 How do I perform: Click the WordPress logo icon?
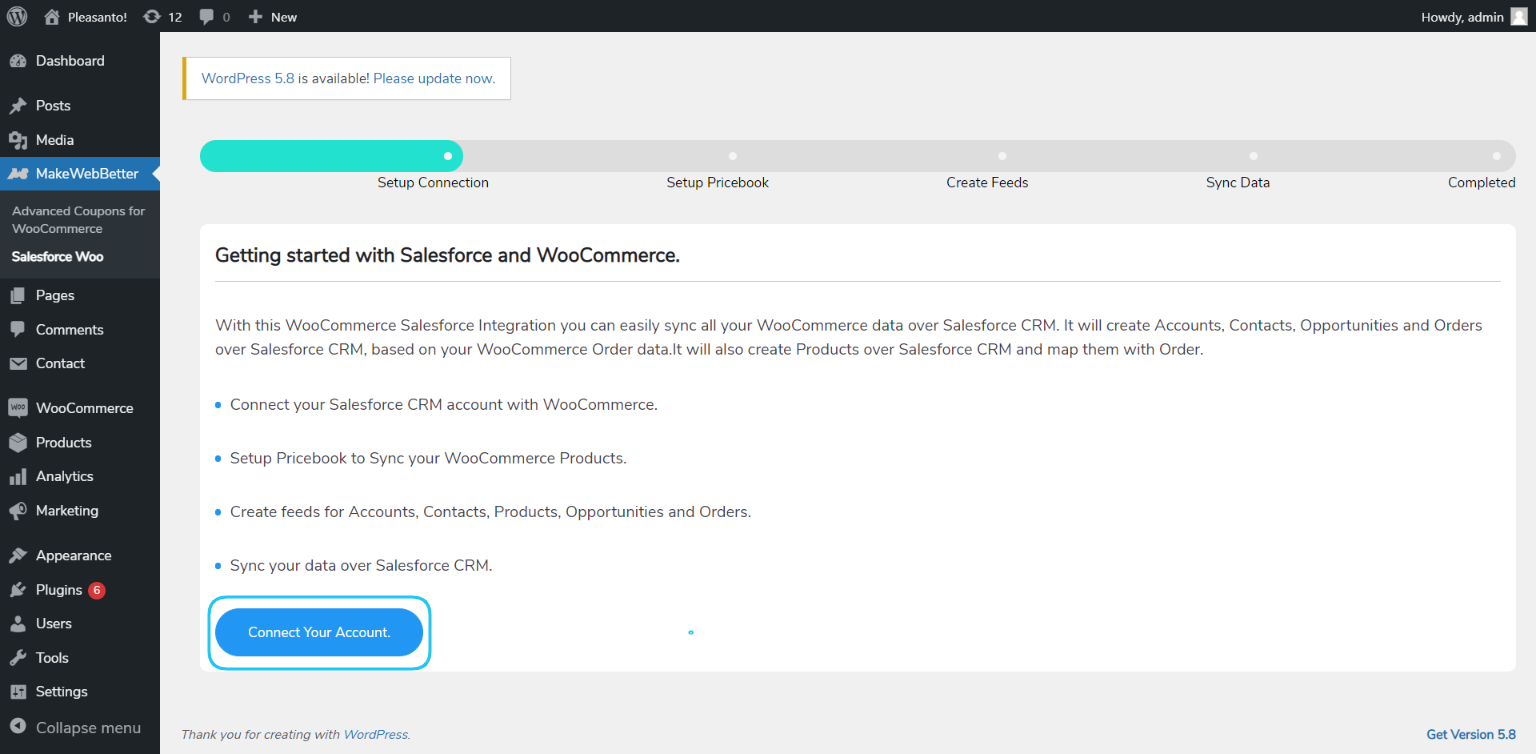point(17,16)
